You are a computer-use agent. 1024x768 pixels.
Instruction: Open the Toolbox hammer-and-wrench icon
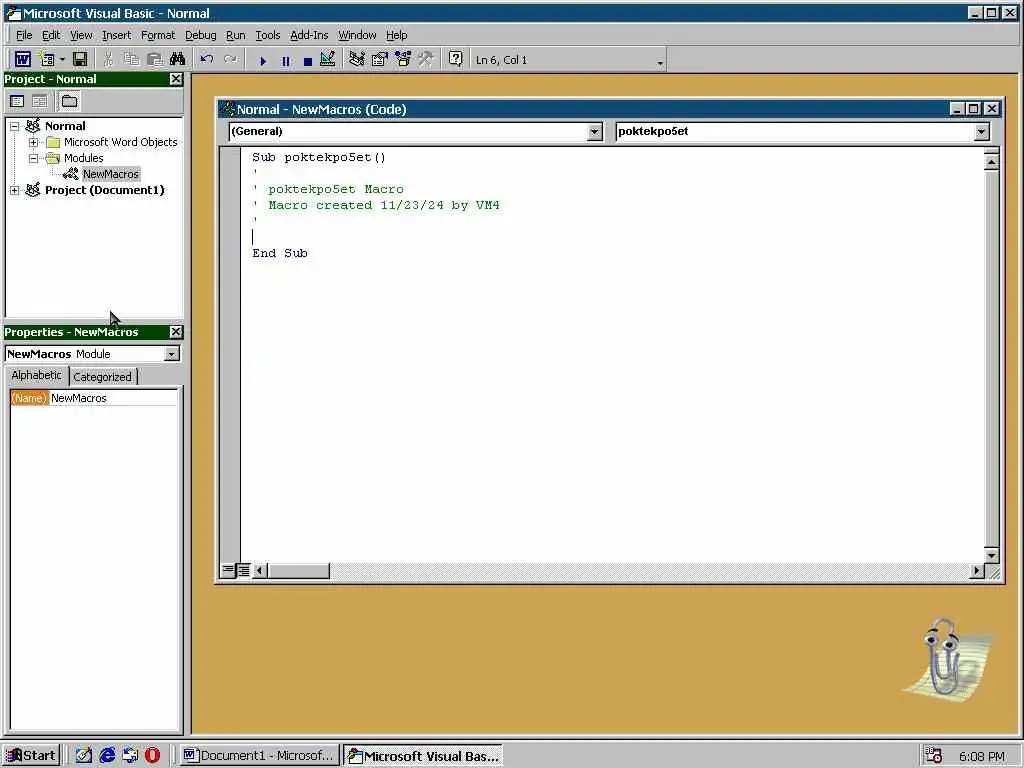[425, 59]
